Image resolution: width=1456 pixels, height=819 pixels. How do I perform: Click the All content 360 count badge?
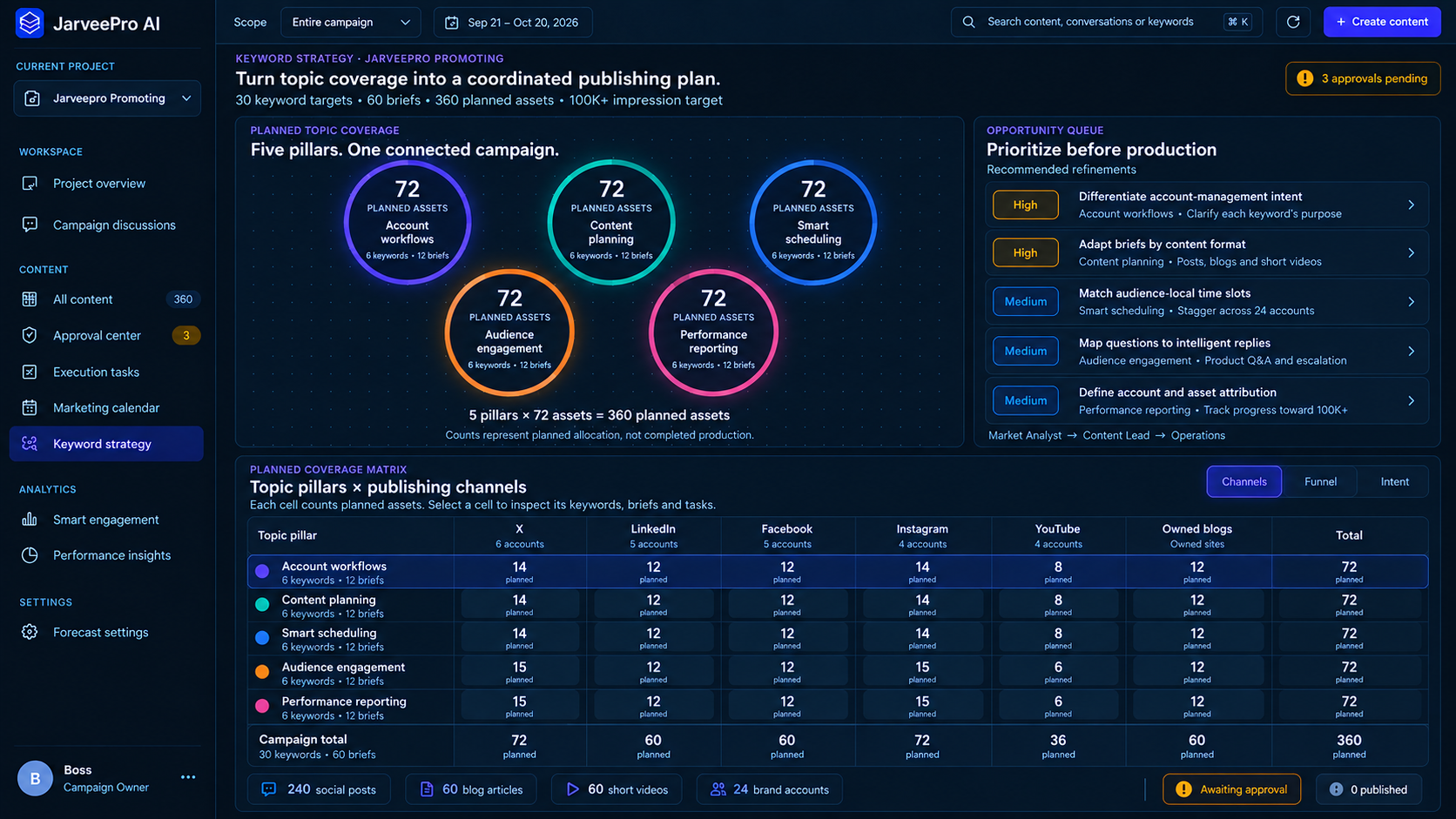coord(183,299)
